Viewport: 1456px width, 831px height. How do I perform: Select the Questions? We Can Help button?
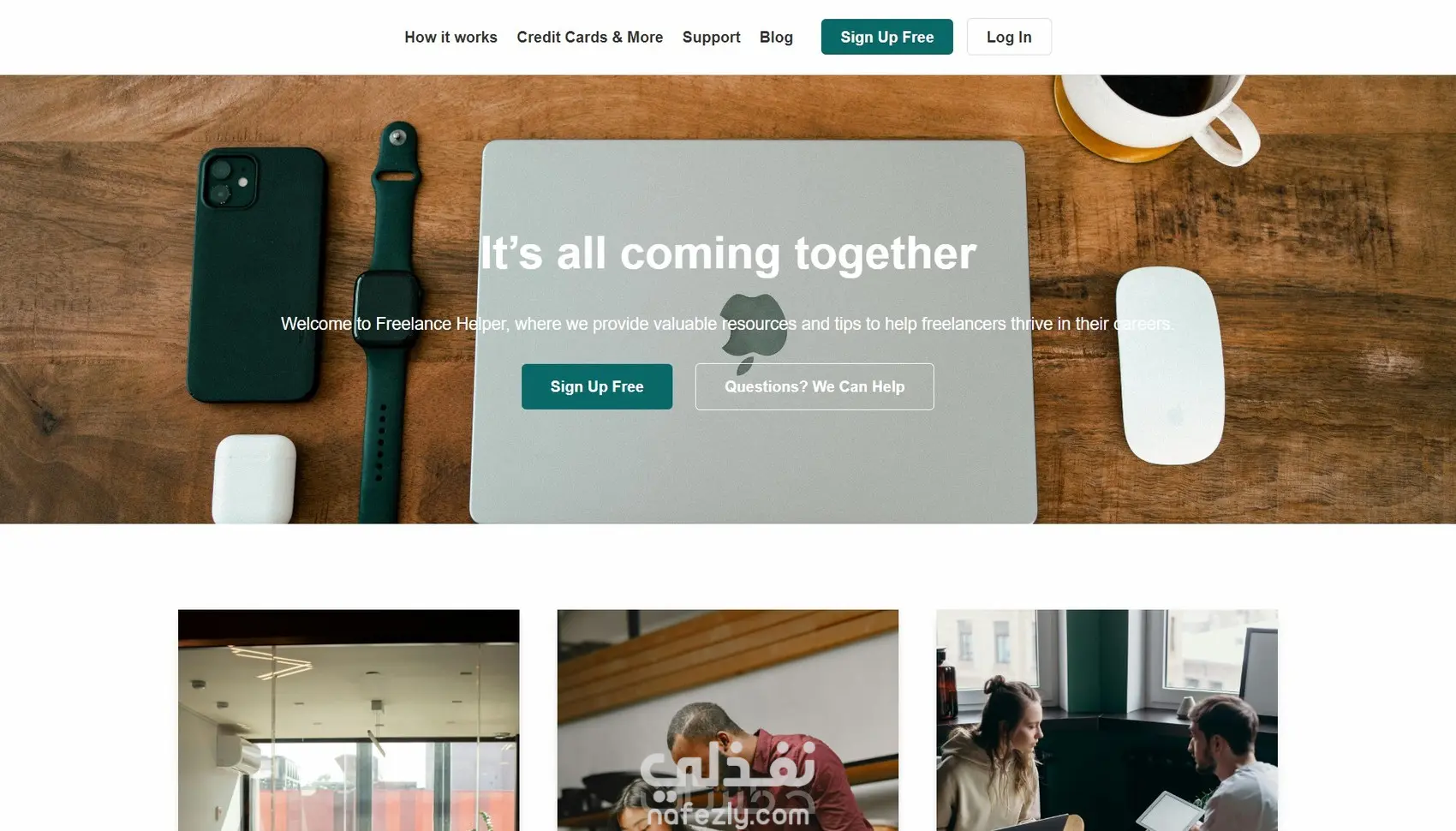point(815,386)
